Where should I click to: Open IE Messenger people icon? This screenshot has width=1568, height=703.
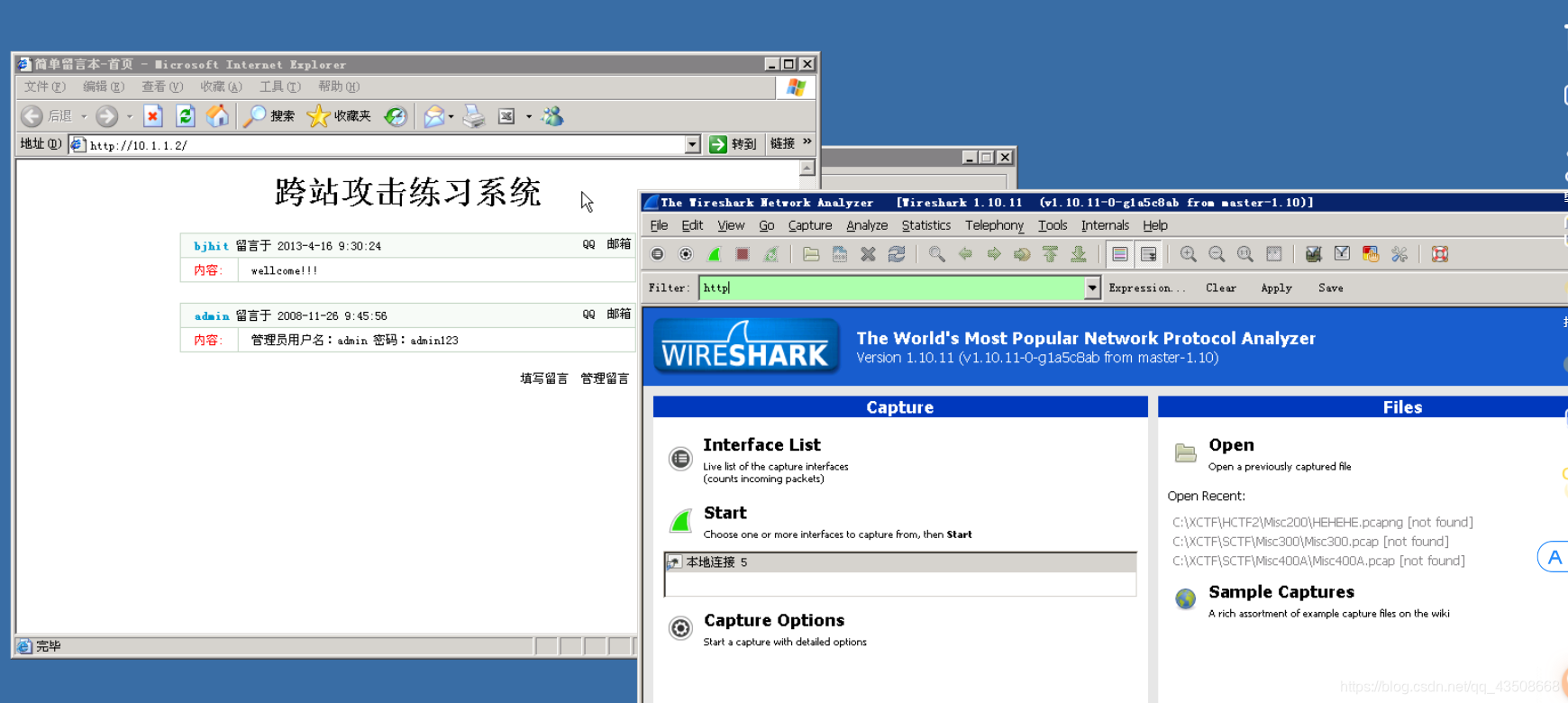coord(552,115)
